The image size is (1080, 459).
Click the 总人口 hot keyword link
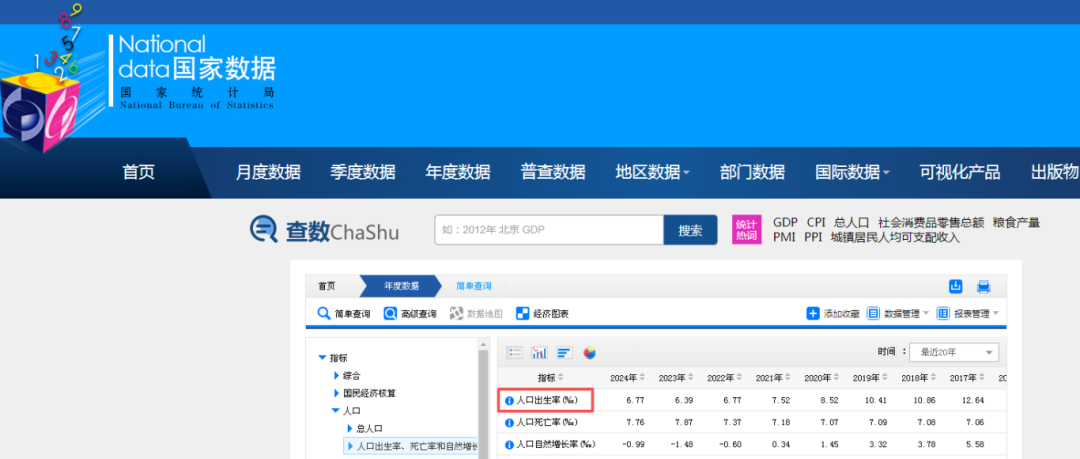click(851, 223)
